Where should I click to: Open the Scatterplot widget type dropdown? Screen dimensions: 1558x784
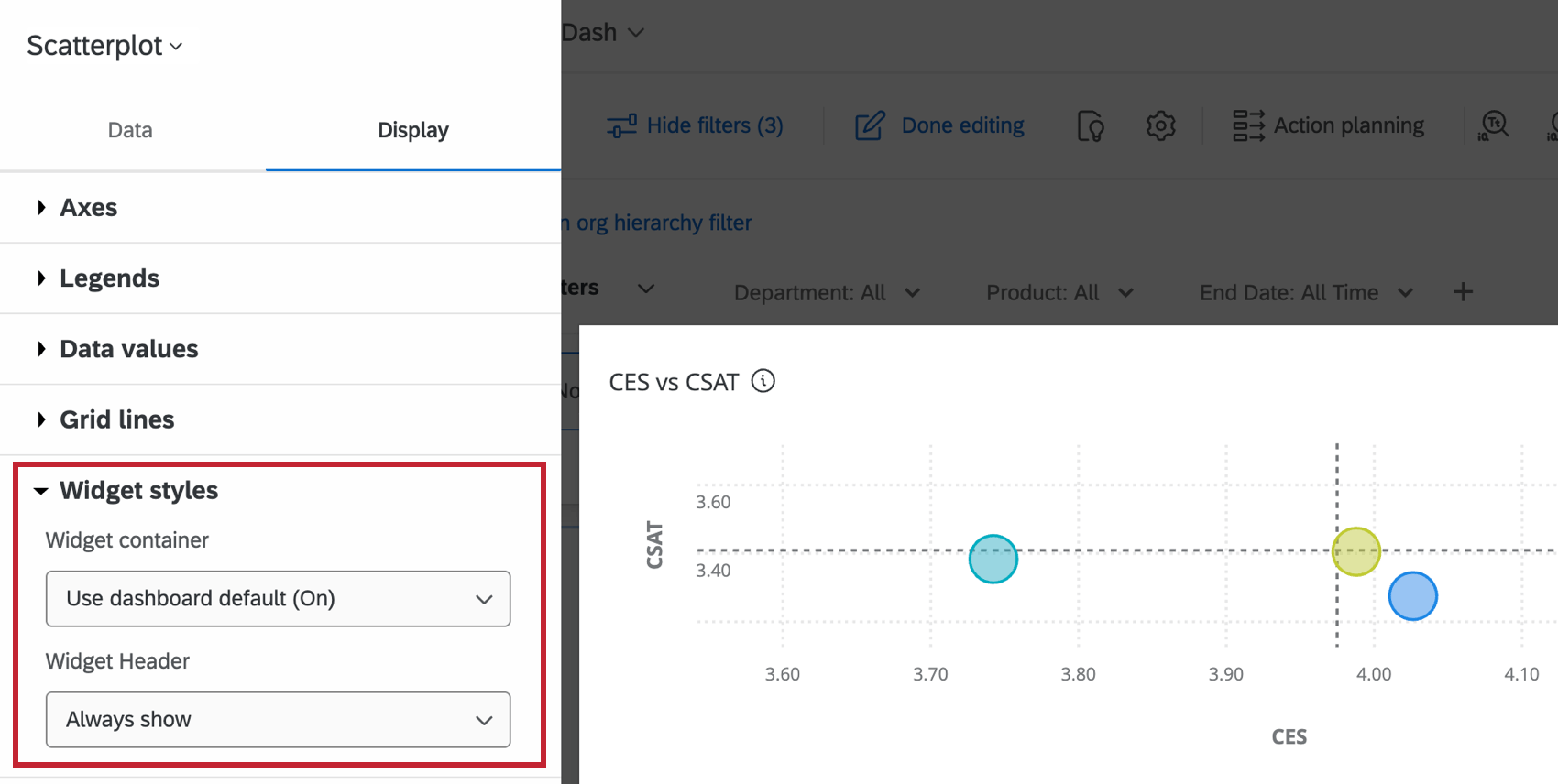click(x=104, y=46)
